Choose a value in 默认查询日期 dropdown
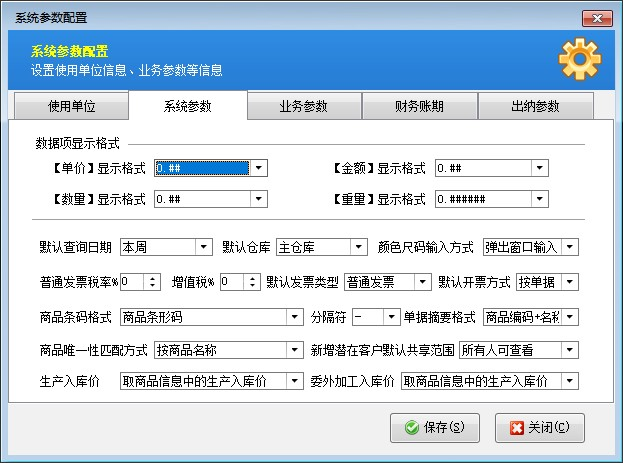623x463 pixels. click(204, 247)
